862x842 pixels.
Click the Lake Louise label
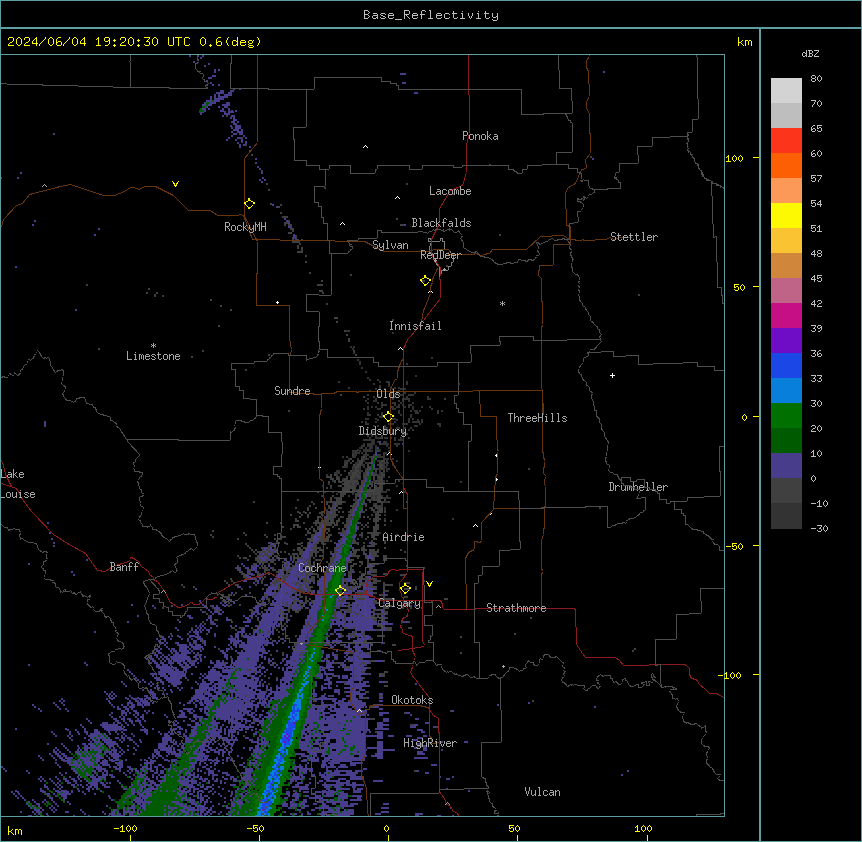click(18, 484)
